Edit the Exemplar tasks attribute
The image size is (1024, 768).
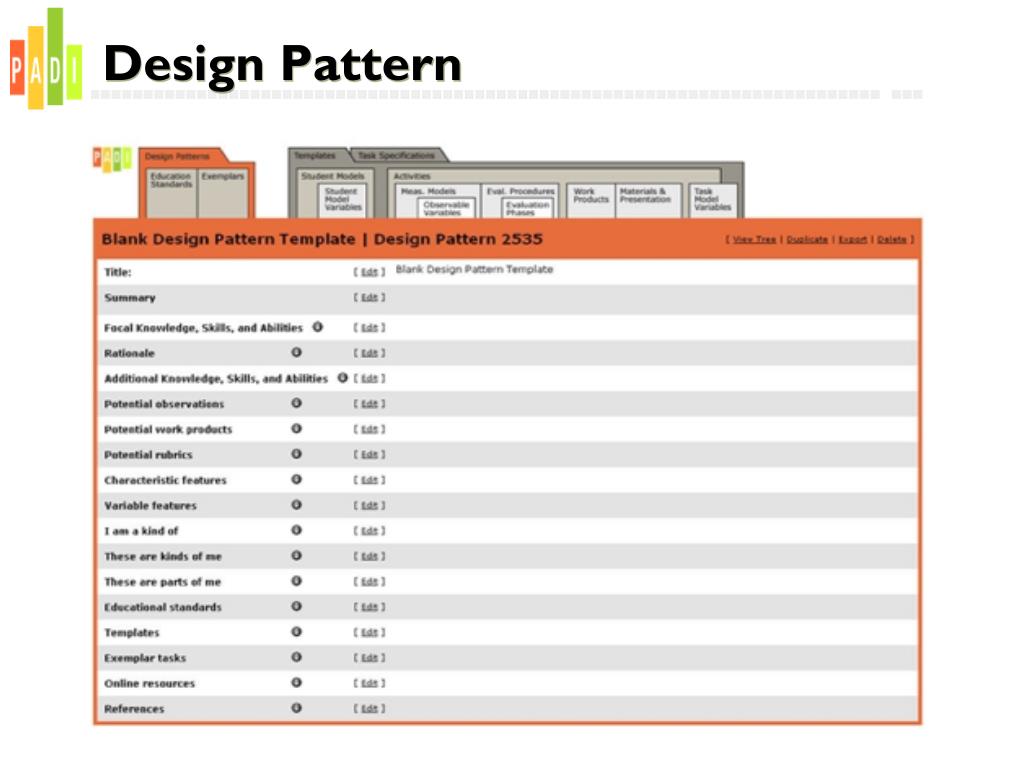370,658
